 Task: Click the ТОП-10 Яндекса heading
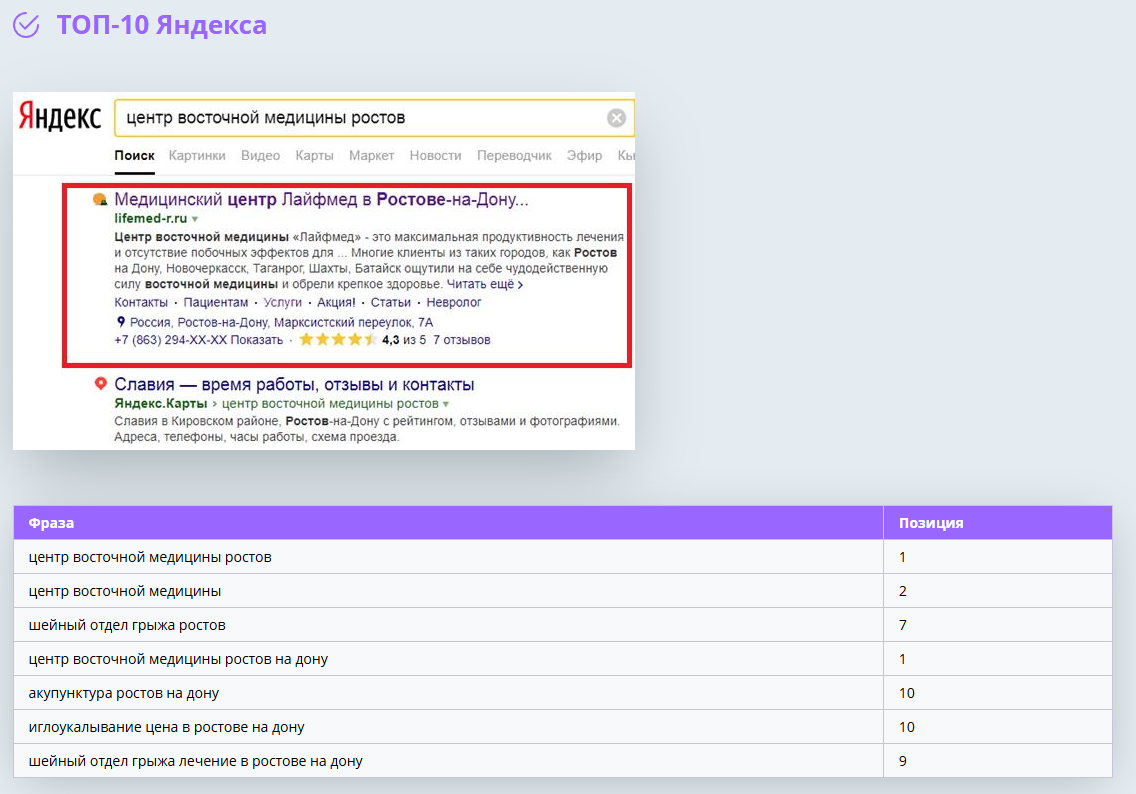click(162, 25)
